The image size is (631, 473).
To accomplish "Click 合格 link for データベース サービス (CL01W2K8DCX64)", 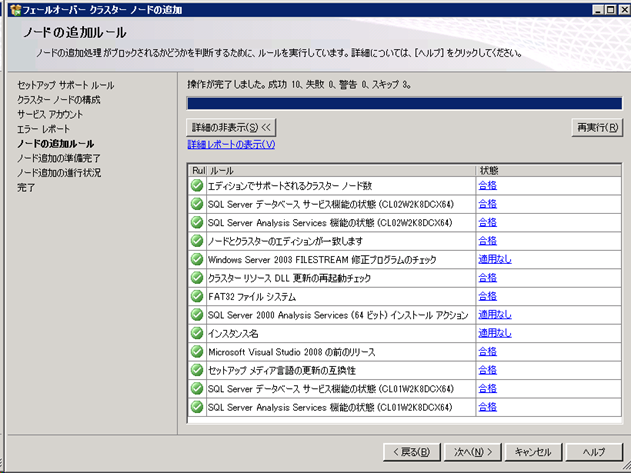I will tap(487, 389).
